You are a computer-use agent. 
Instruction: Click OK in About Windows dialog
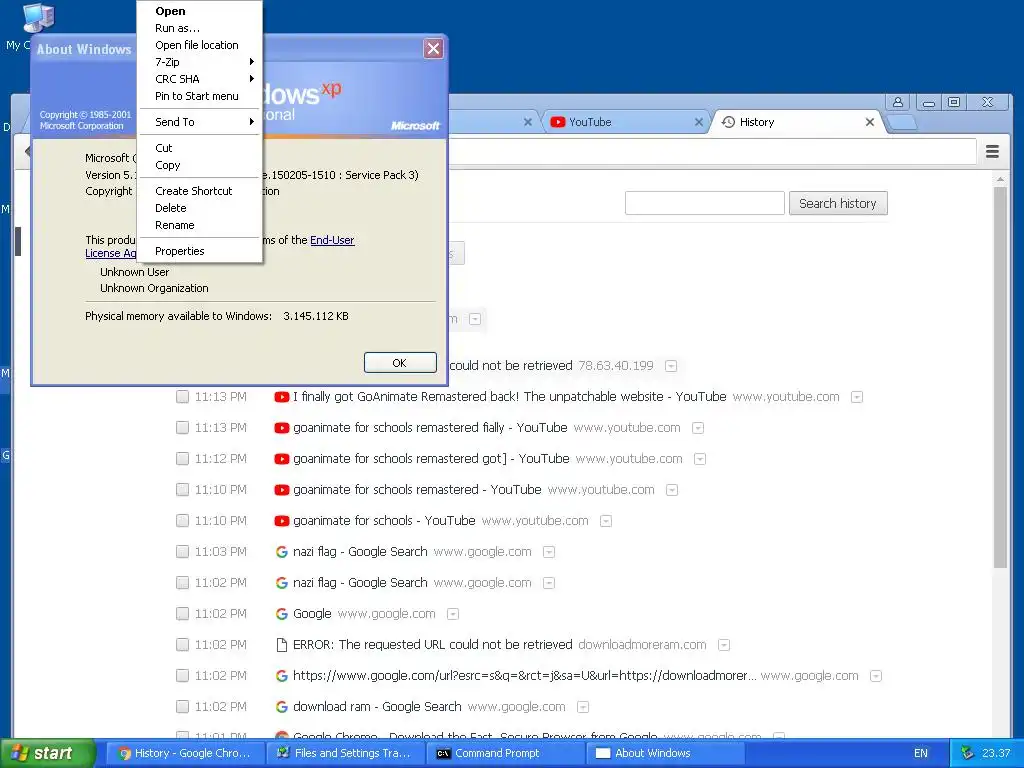[400, 363]
